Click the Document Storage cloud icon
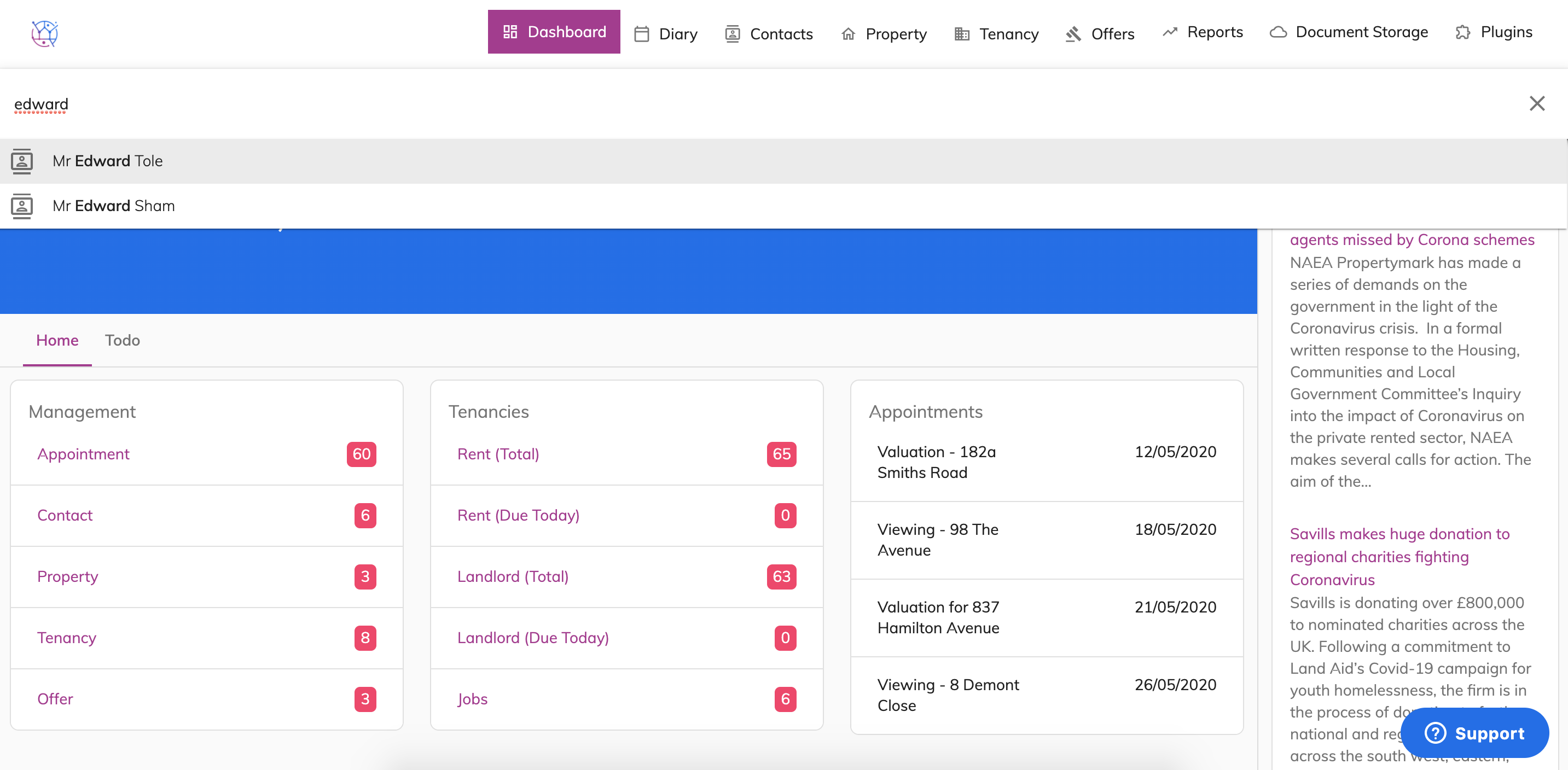The height and width of the screenshot is (770, 1568). pos(1277,32)
